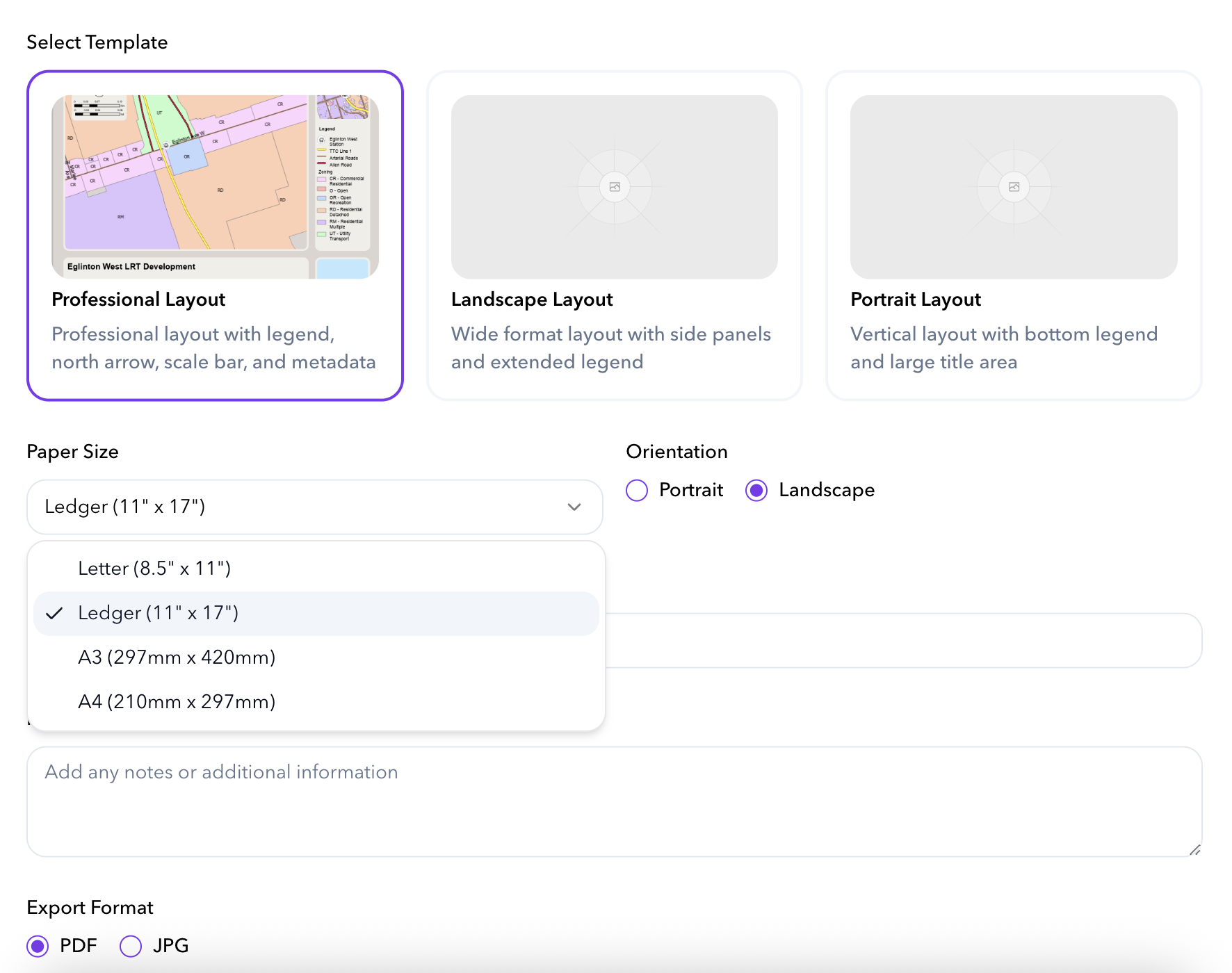Screen dimensions: 1232x973
Task: Select the Professional Layout template card
Action: pos(215,334)
